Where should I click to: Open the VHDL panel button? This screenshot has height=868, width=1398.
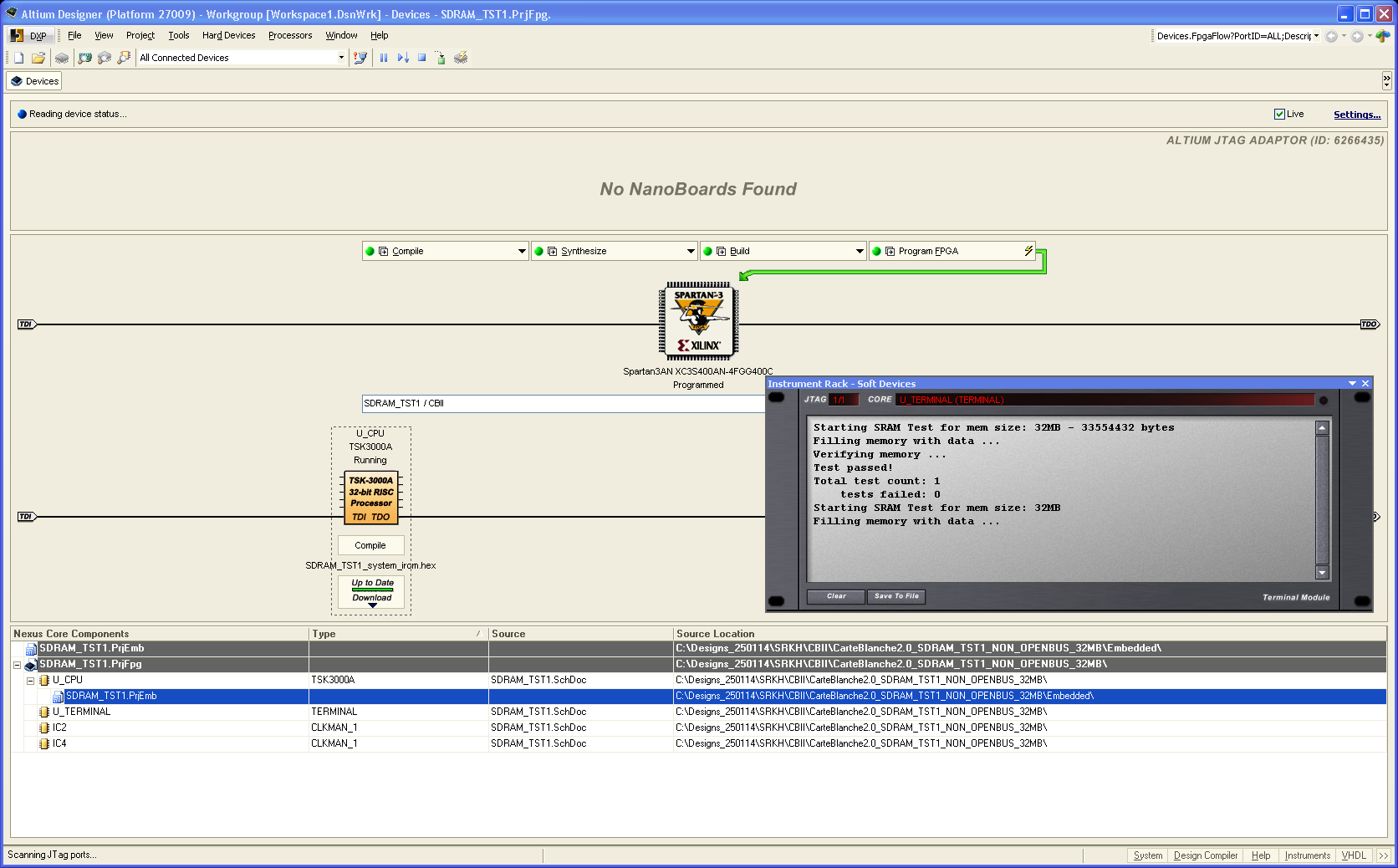point(1354,855)
